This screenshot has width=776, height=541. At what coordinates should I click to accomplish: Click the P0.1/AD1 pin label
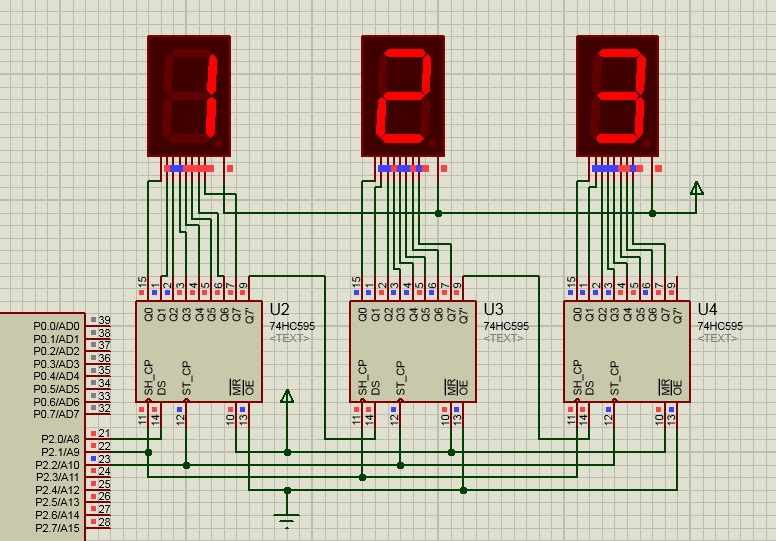click(x=56, y=339)
